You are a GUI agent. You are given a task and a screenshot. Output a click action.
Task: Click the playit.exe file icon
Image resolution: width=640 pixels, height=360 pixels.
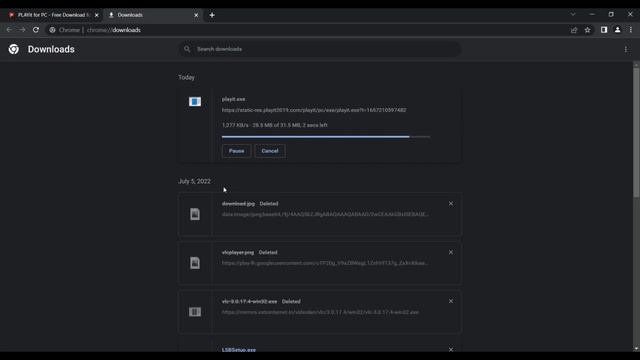coord(195,101)
